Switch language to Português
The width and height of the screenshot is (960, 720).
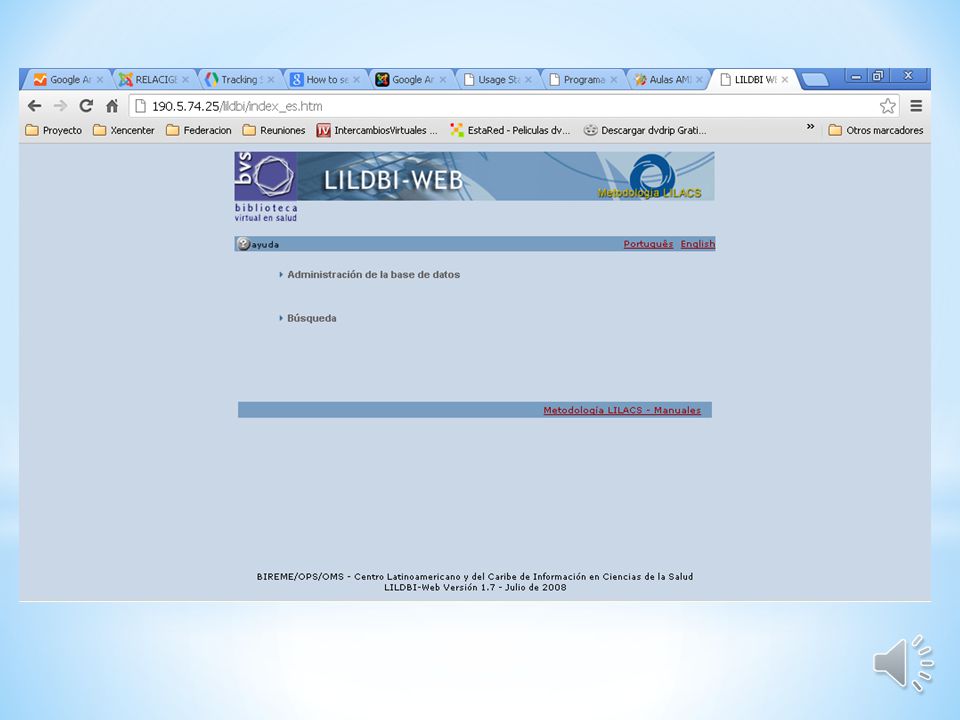pos(648,244)
